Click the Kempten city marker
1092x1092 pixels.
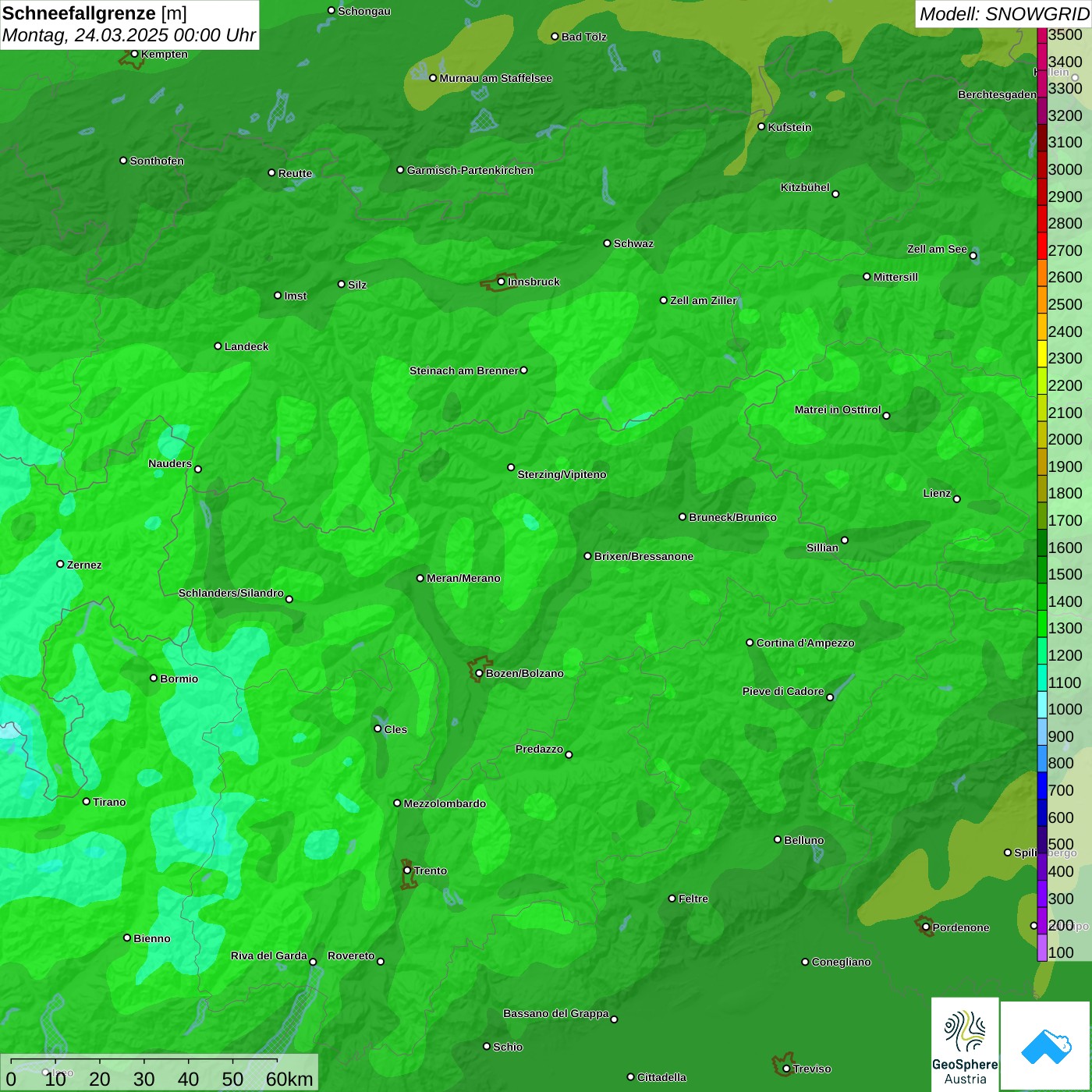pyautogui.click(x=134, y=54)
